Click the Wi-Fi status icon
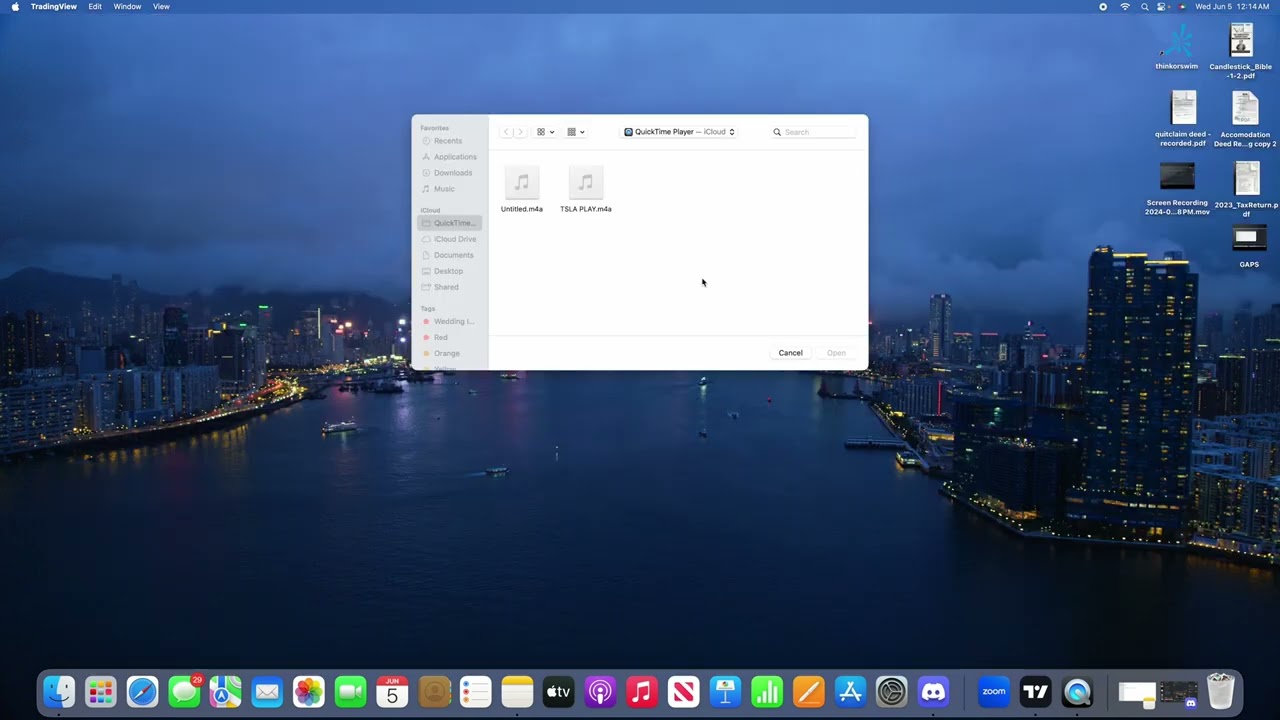The image size is (1280, 720). [1125, 6]
